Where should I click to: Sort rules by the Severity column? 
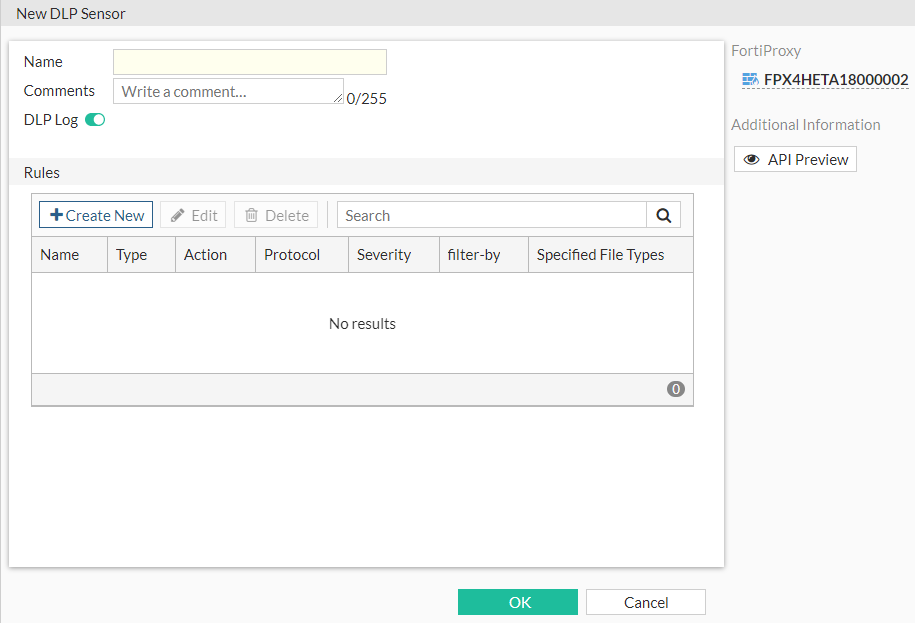(384, 254)
